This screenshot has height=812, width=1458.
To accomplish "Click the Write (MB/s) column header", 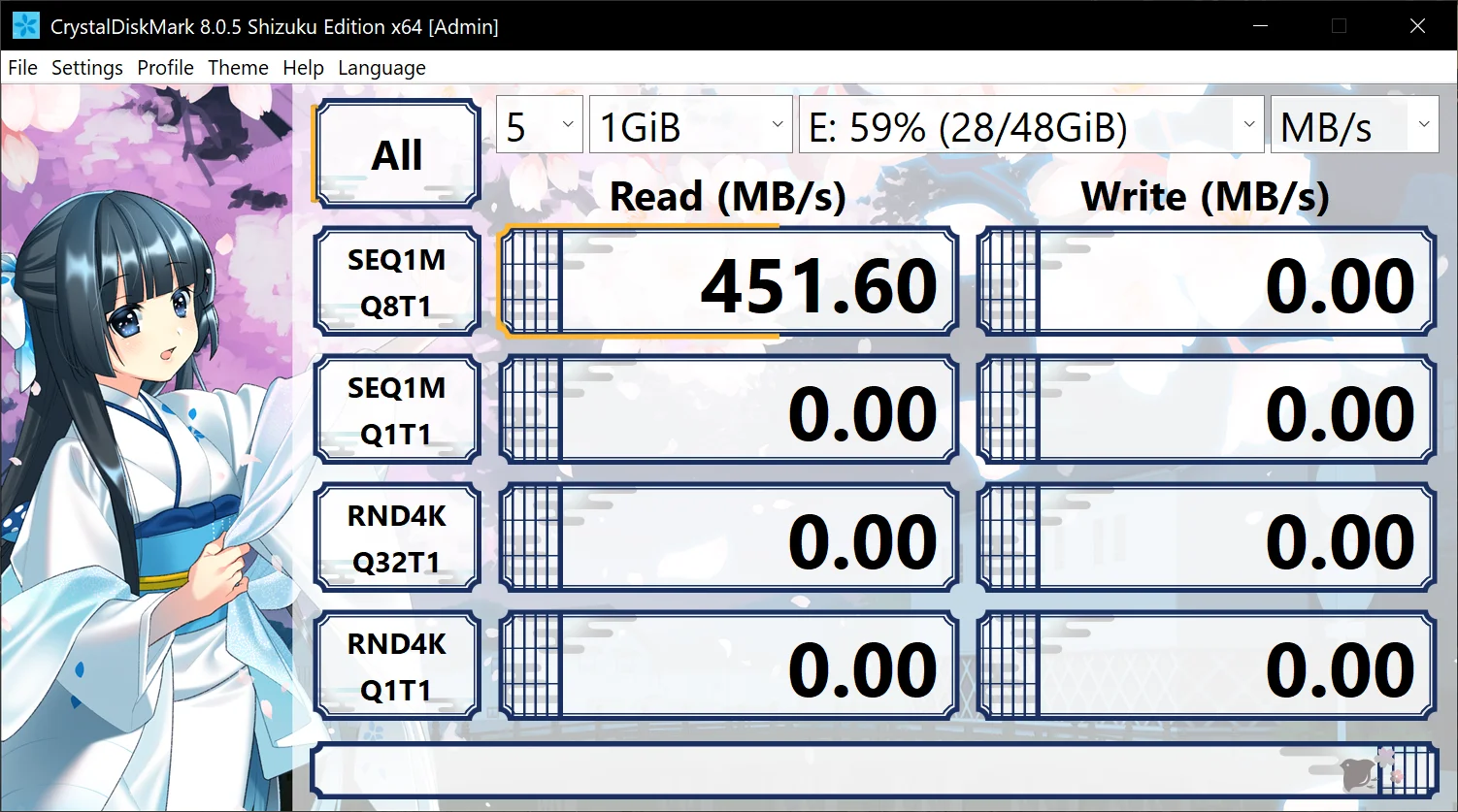I will pos(1205,197).
